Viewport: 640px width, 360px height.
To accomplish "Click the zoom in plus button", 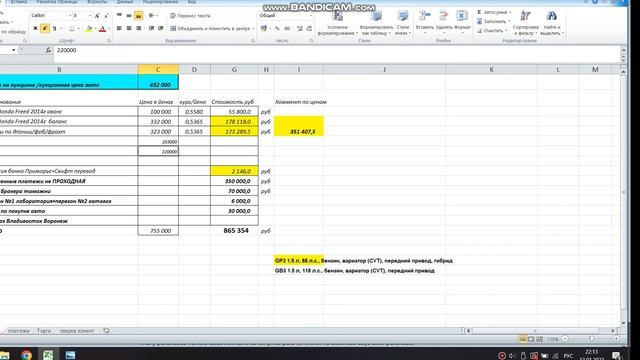I will (x=616, y=339).
